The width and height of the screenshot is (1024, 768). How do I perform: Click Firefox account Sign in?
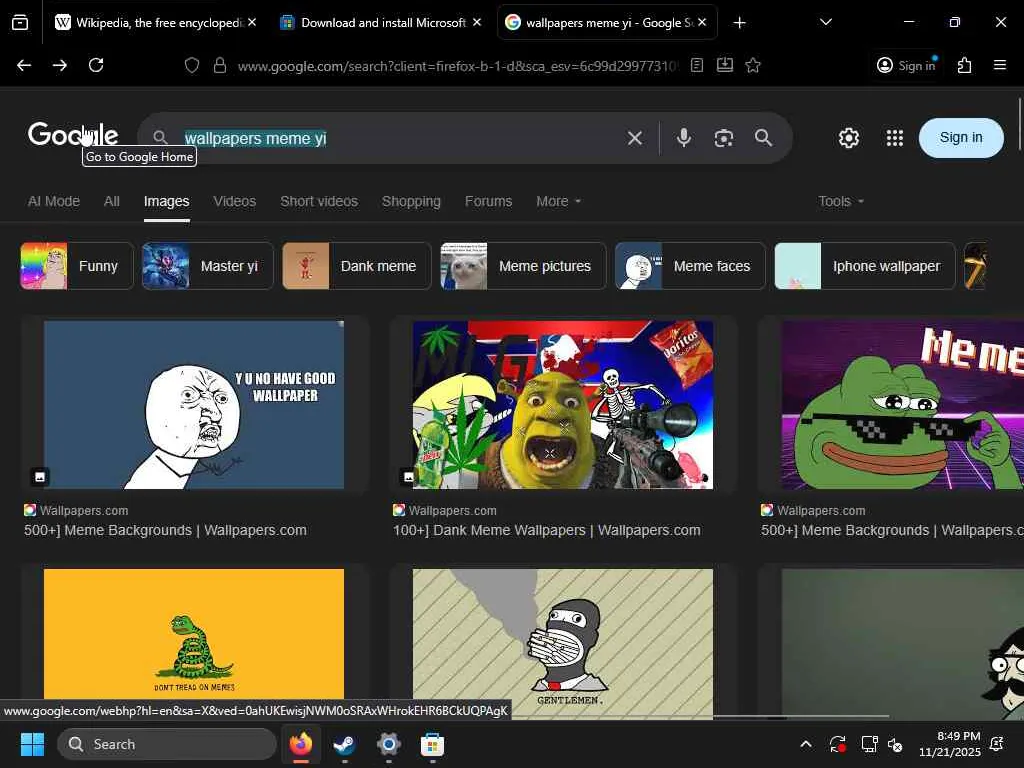coord(906,65)
